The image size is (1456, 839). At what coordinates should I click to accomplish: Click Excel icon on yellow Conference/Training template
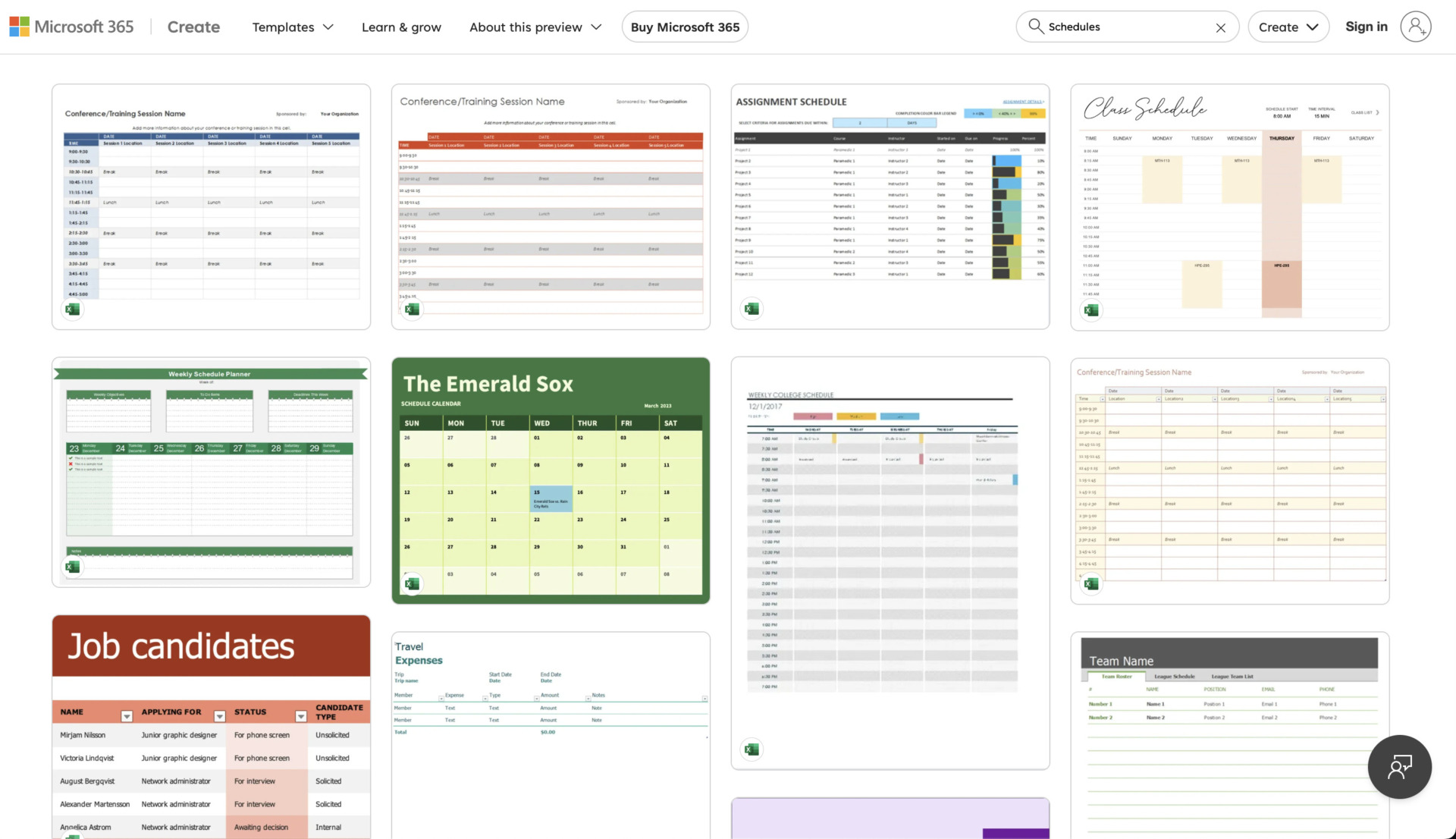(x=1091, y=583)
